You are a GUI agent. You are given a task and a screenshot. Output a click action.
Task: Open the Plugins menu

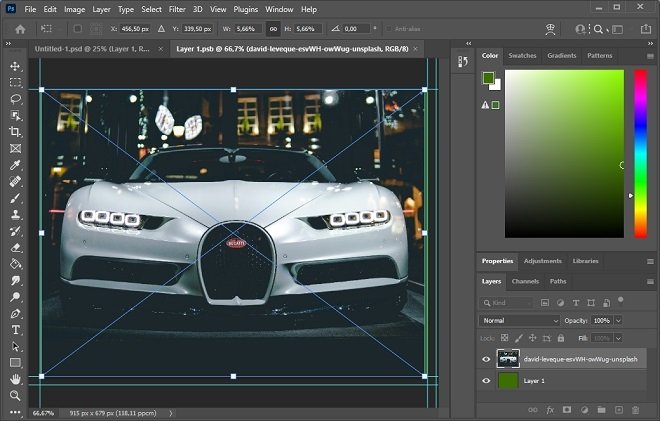click(246, 9)
